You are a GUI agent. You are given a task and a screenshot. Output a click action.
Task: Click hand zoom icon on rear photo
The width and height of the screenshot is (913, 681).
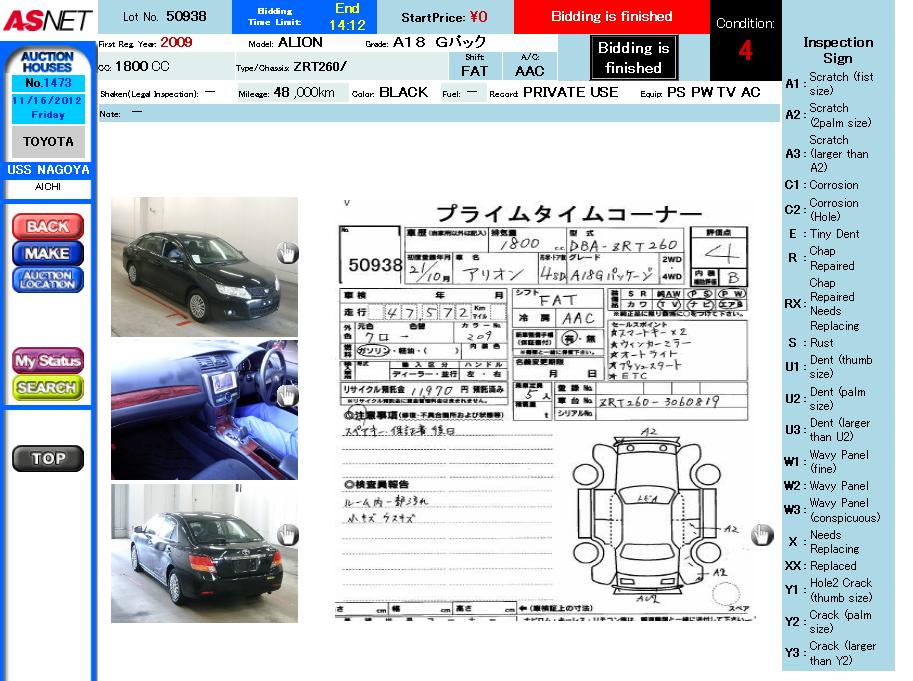pyautogui.click(x=287, y=536)
